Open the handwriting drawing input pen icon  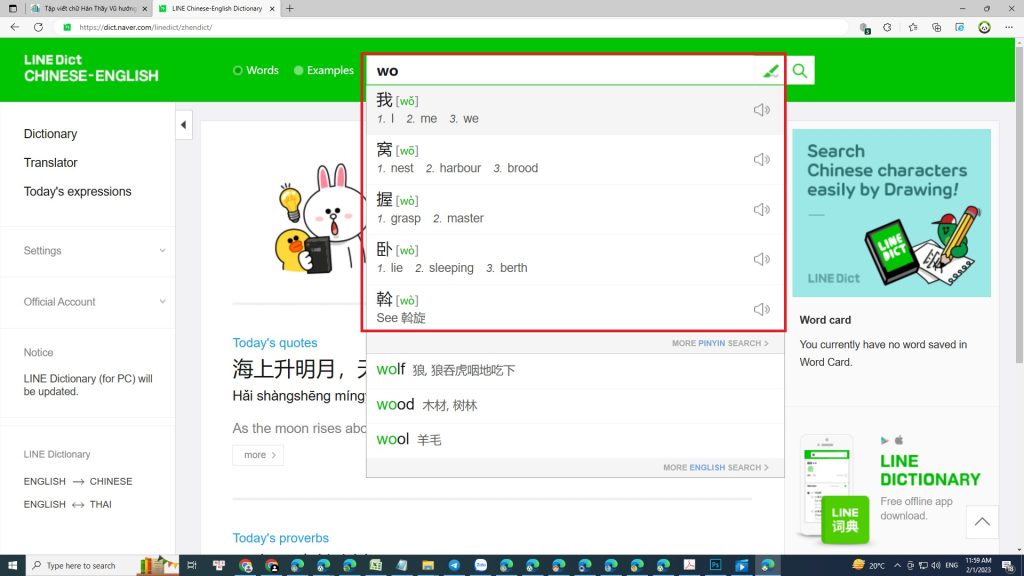pyautogui.click(x=771, y=71)
